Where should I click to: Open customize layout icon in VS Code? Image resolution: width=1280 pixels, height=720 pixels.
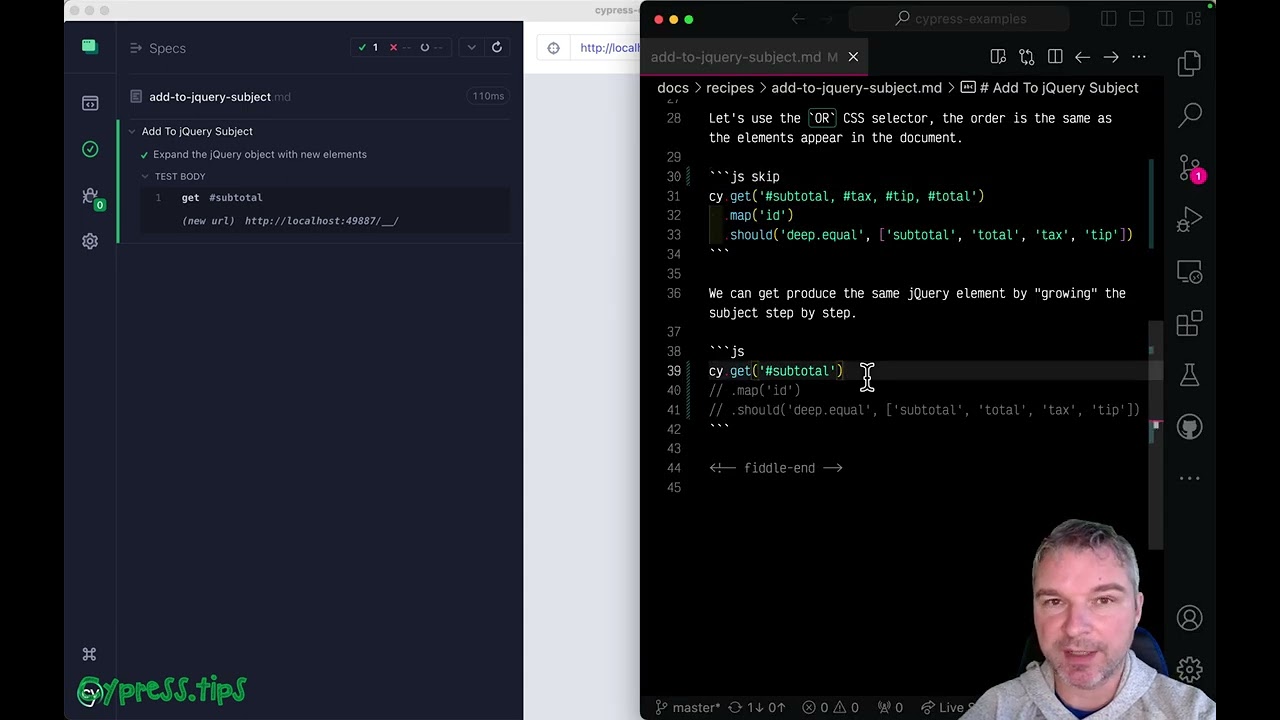pyautogui.click(x=1193, y=19)
